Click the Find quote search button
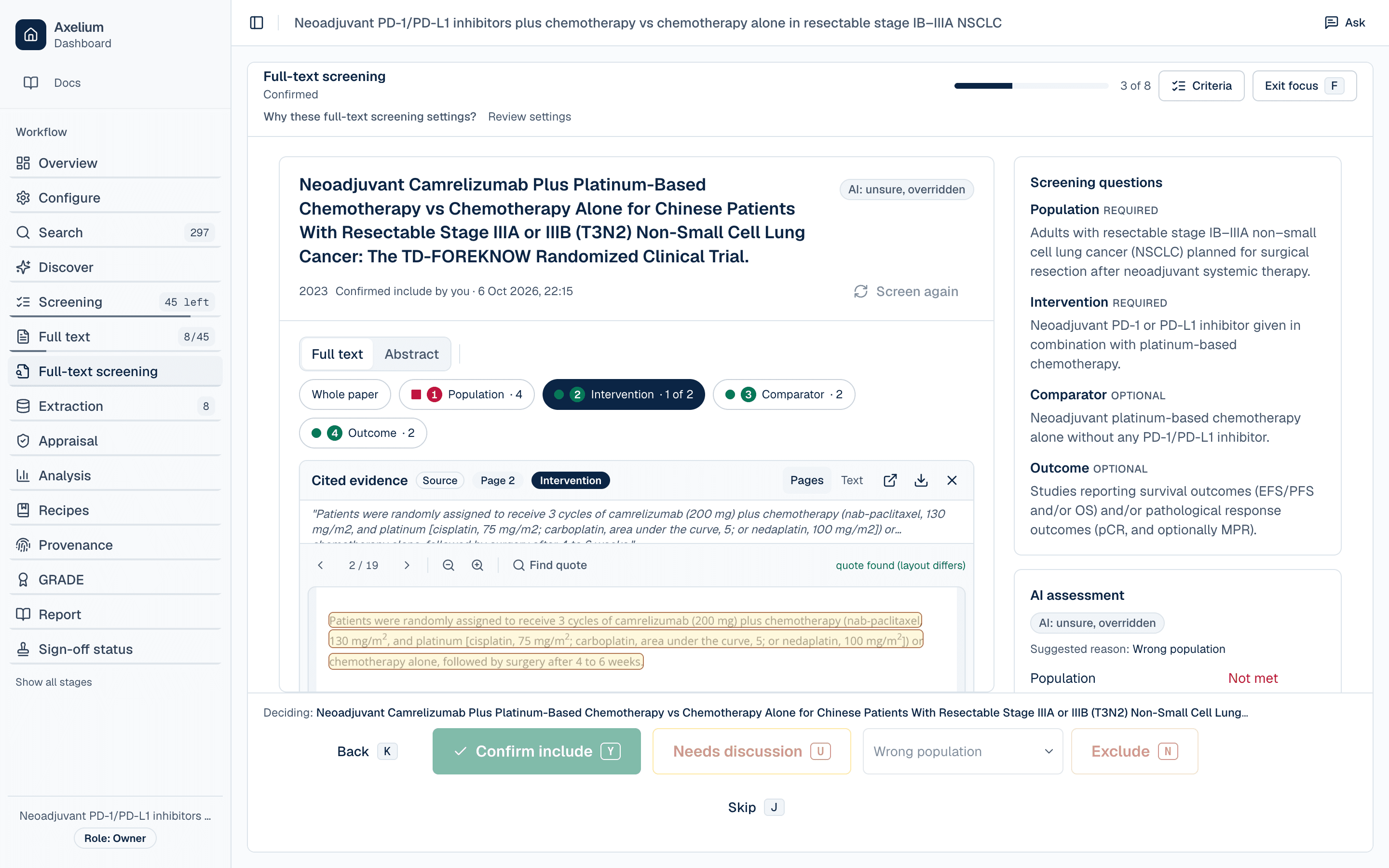The width and height of the screenshot is (1389, 868). [x=550, y=566]
